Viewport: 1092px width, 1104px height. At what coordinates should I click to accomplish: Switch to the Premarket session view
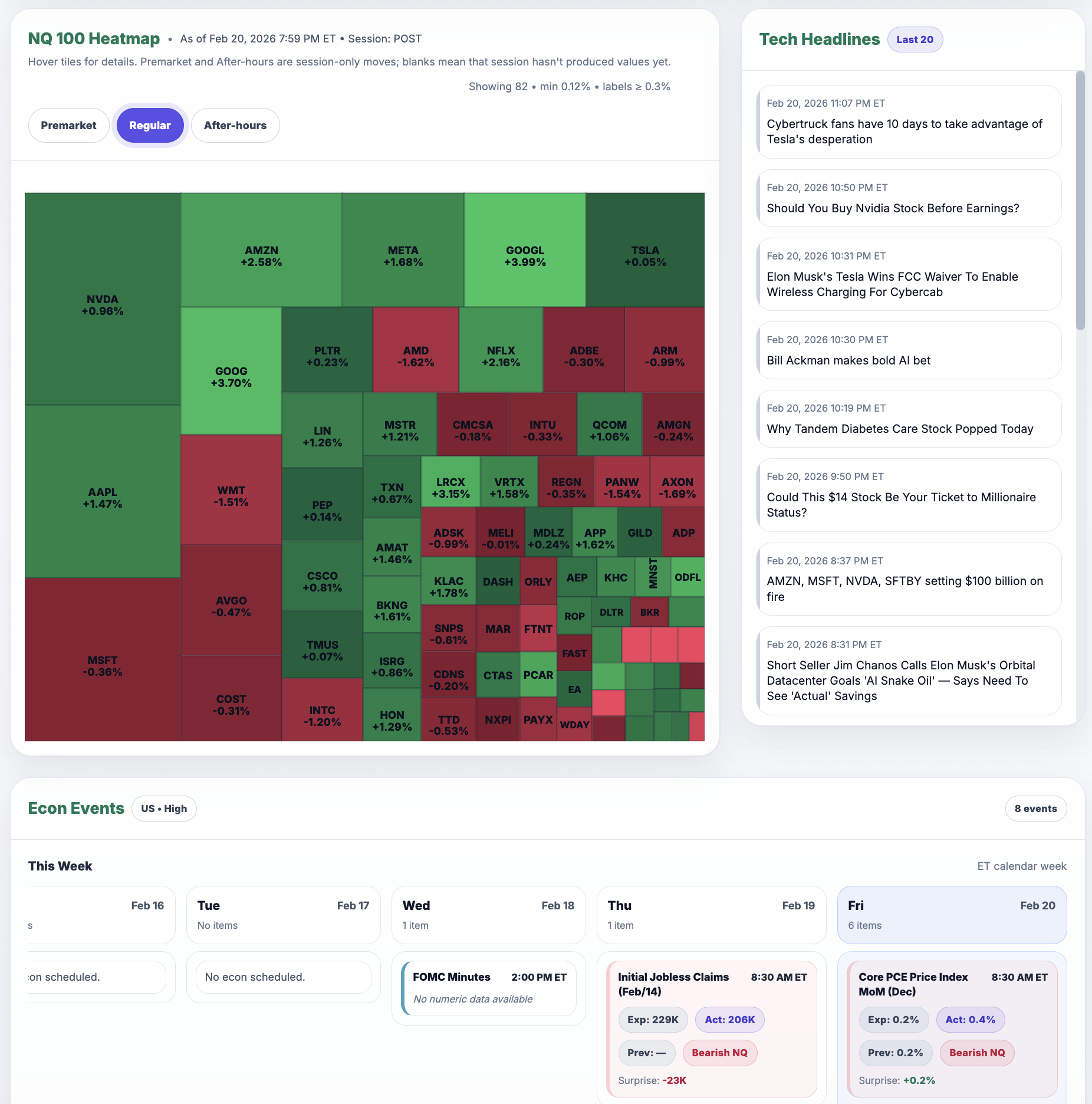[x=68, y=125]
